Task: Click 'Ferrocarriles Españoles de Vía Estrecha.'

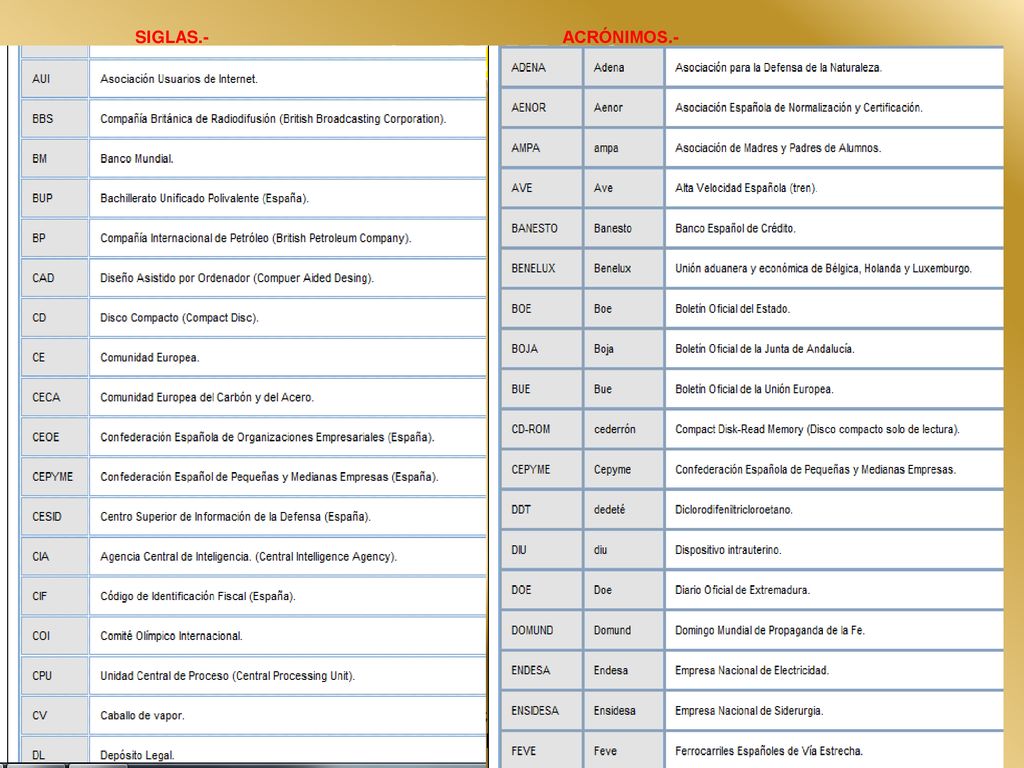Action: (769, 751)
